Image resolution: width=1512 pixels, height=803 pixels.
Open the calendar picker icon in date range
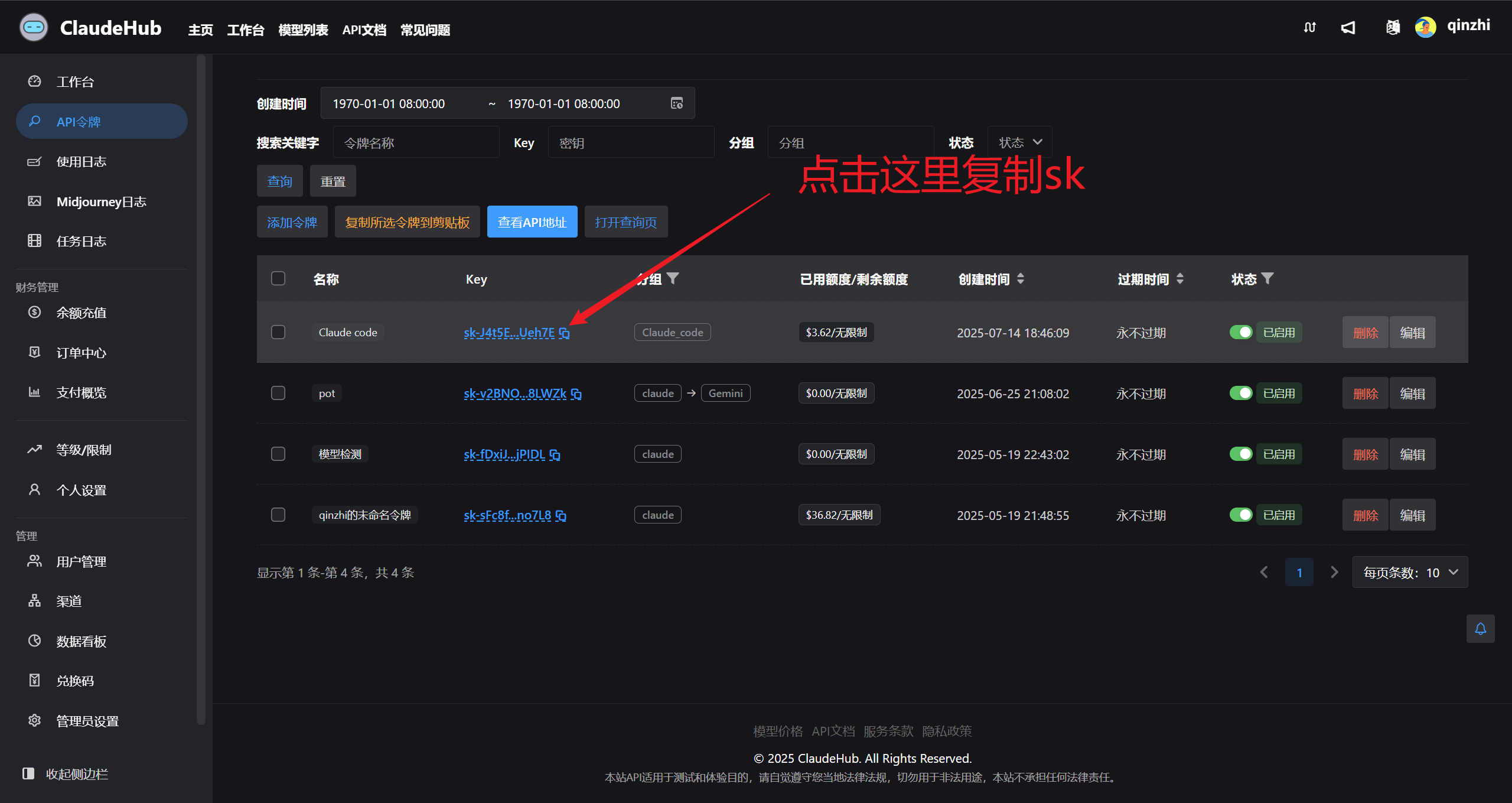click(677, 103)
